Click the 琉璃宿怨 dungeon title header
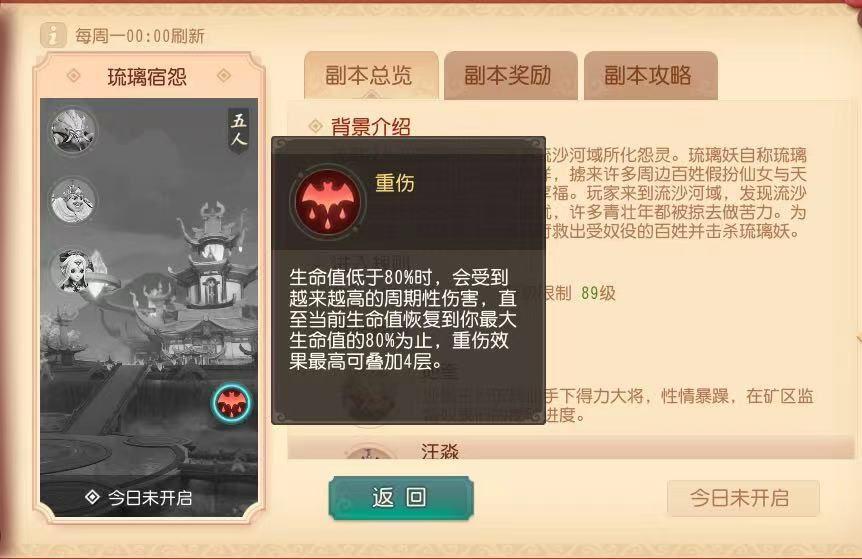The image size is (862, 559). click(x=147, y=77)
